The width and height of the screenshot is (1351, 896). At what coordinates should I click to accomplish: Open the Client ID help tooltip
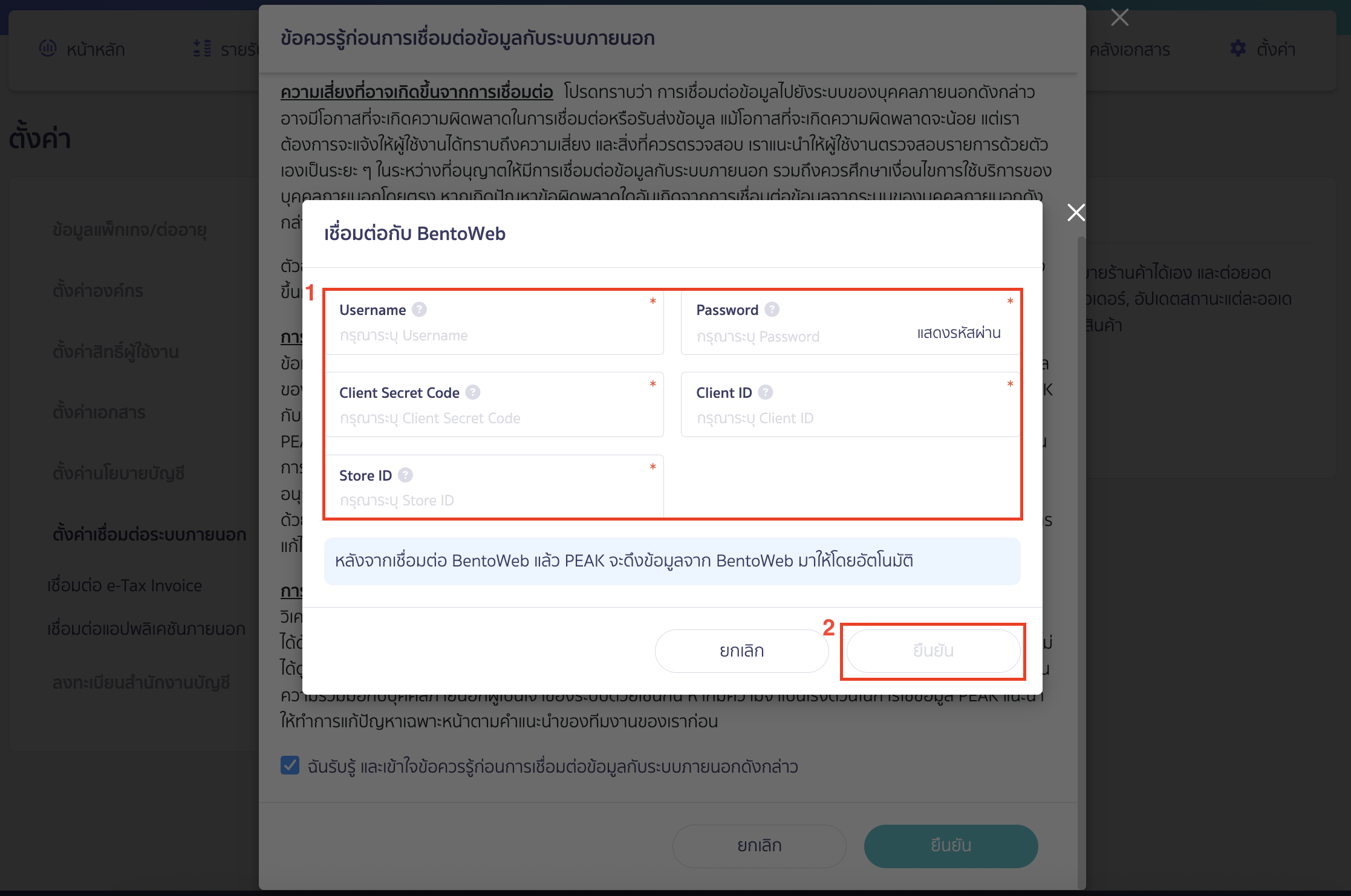[766, 392]
